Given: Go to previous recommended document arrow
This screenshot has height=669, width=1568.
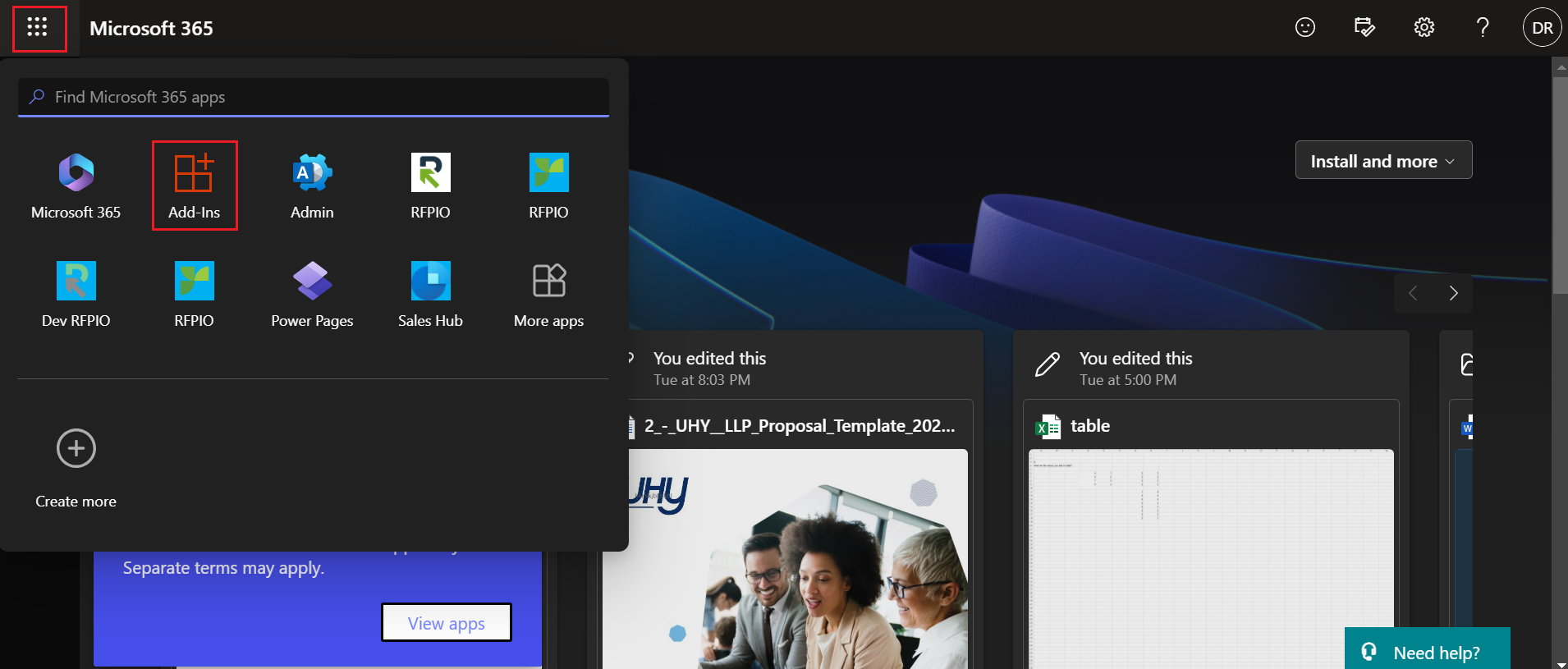Looking at the screenshot, I should tap(1414, 293).
